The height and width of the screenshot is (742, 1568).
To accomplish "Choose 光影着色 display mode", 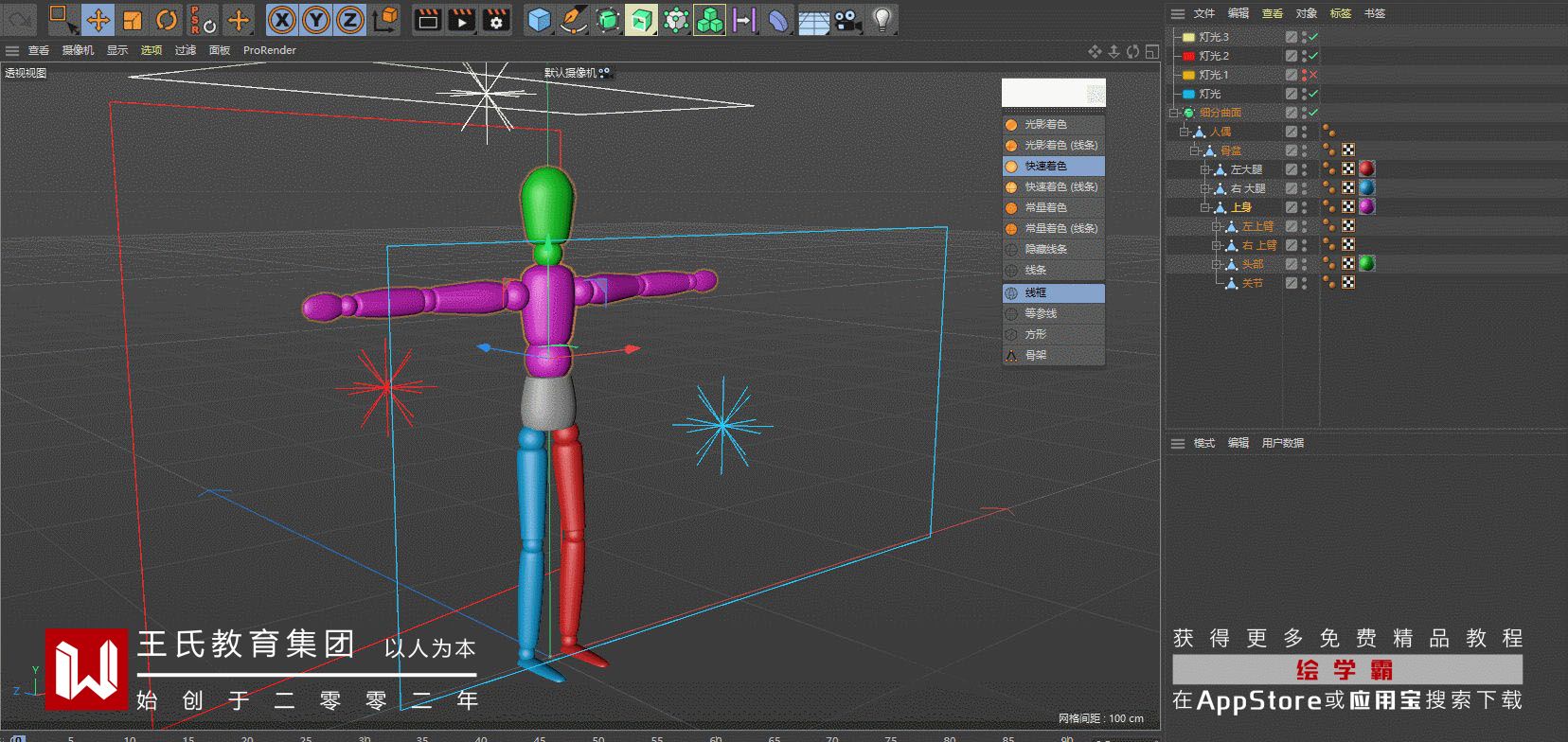I will (x=1045, y=124).
